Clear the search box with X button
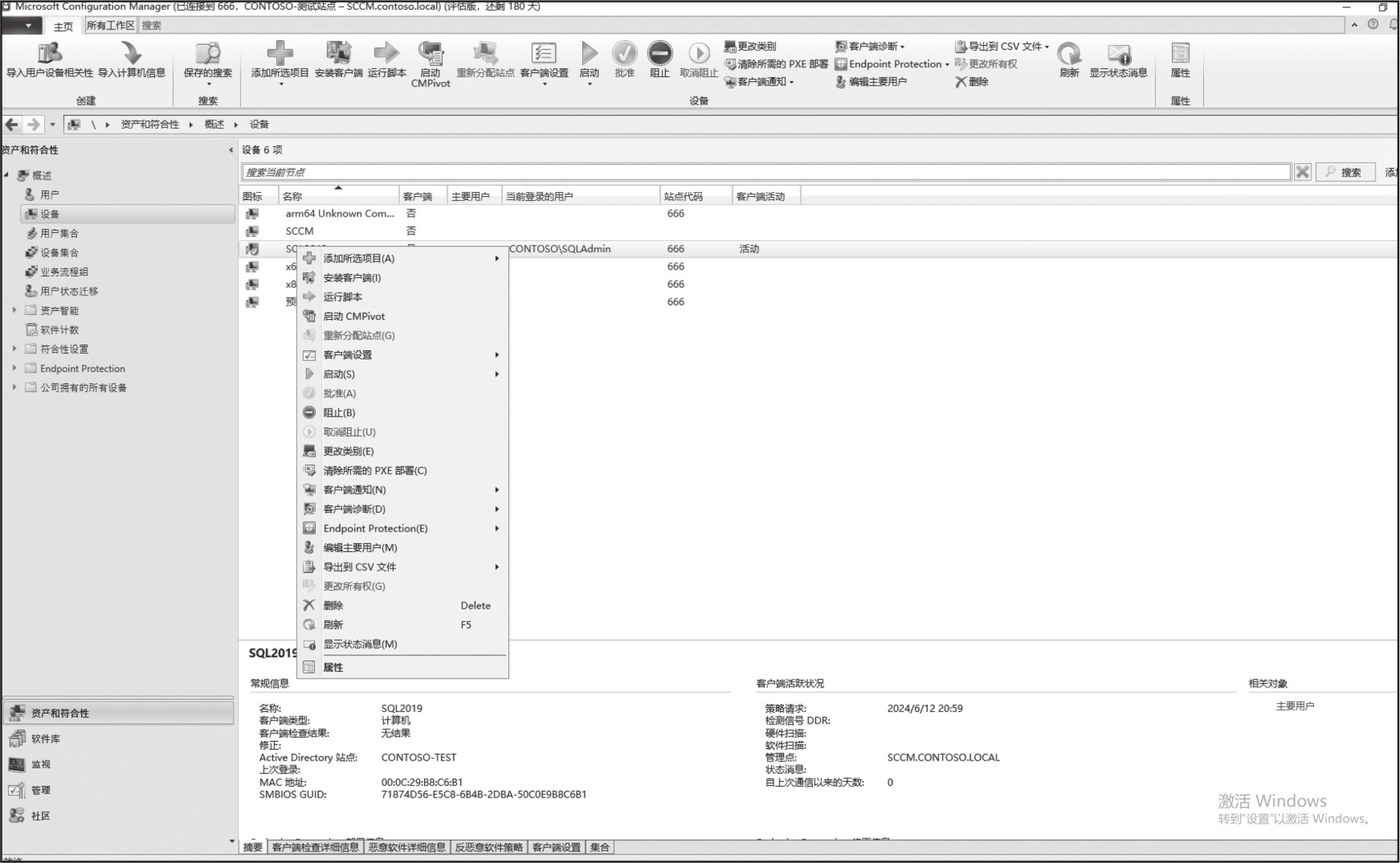The height and width of the screenshot is (863, 1400). coord(1302,172)
